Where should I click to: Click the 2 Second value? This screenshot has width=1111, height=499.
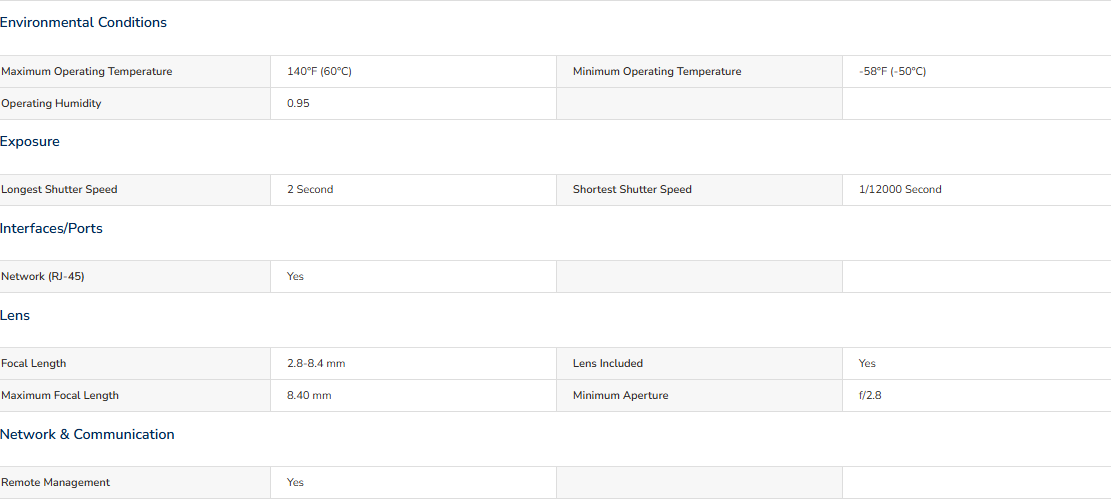click(x=310, y=190)
